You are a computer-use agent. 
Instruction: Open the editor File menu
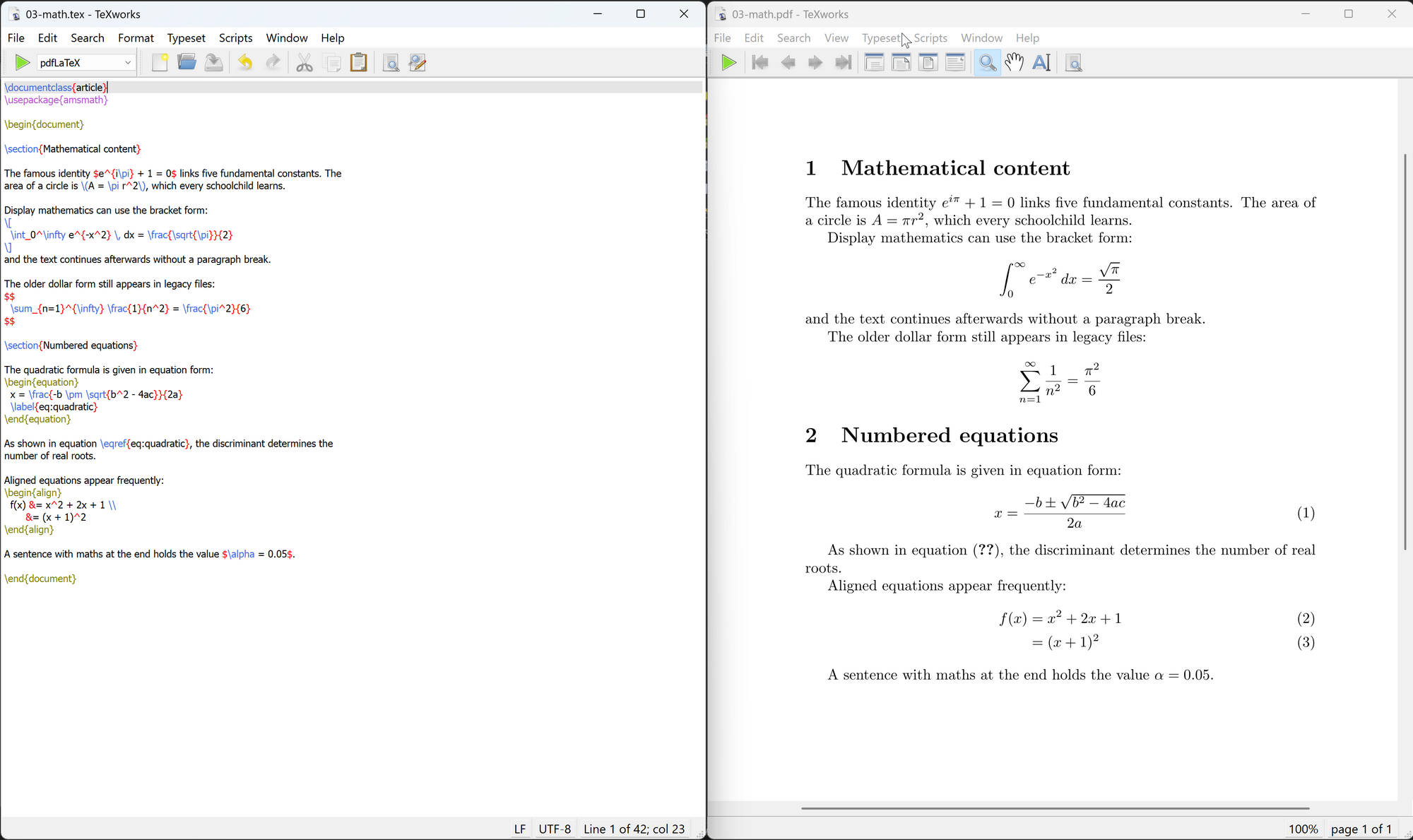pos(16,38)
